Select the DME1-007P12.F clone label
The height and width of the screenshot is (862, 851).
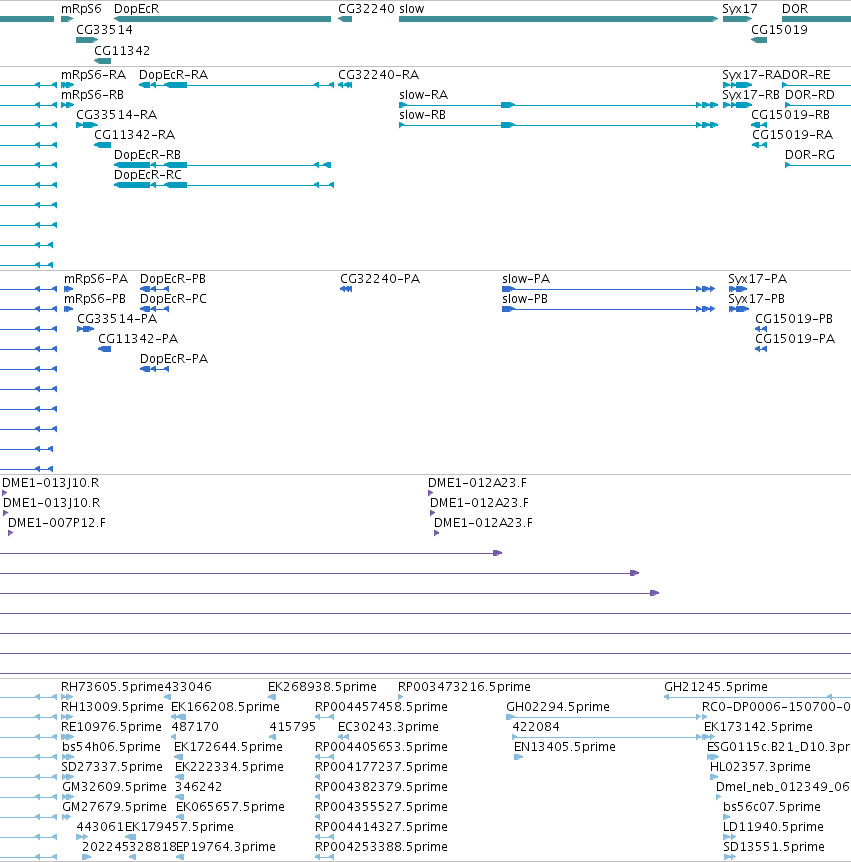click(57, 522)
